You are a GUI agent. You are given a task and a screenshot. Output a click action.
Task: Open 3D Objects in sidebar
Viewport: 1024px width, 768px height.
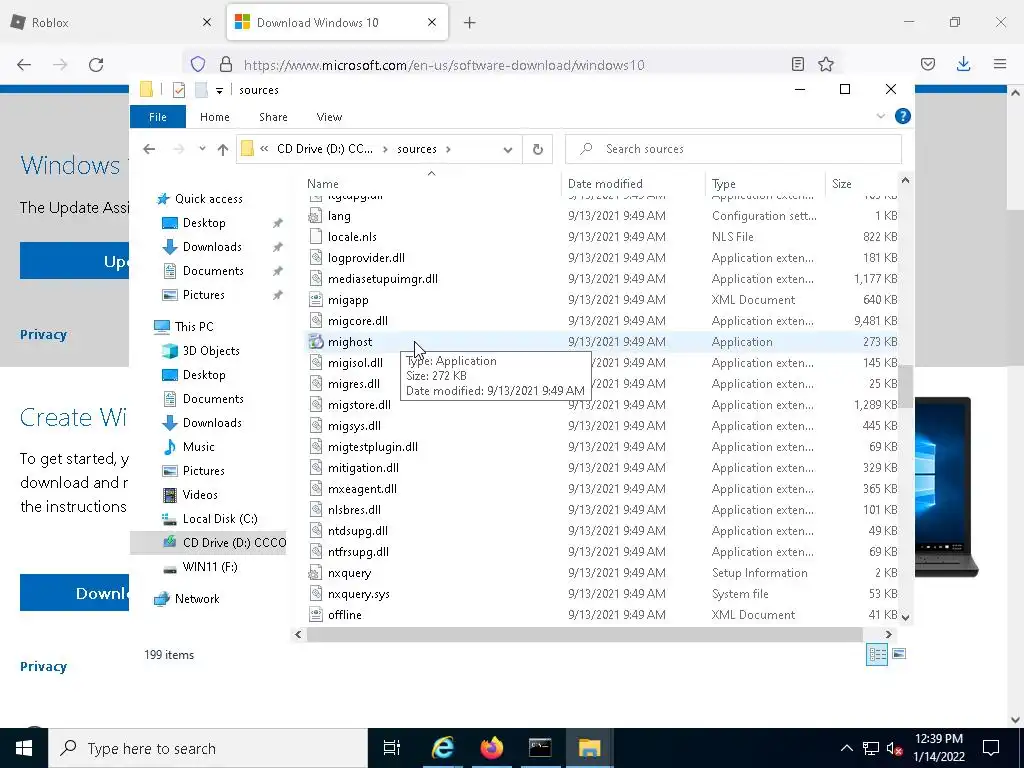click(x=211, y=351)
